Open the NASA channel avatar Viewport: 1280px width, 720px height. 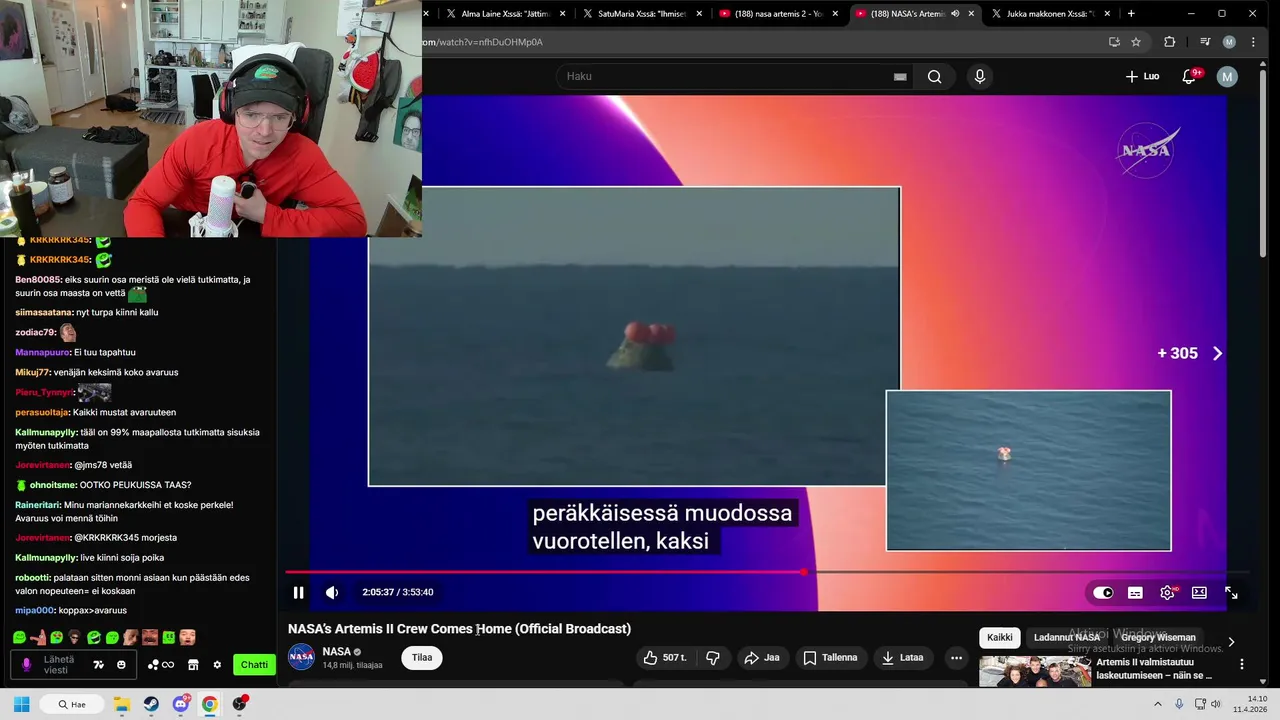click(x=301, y=657)
